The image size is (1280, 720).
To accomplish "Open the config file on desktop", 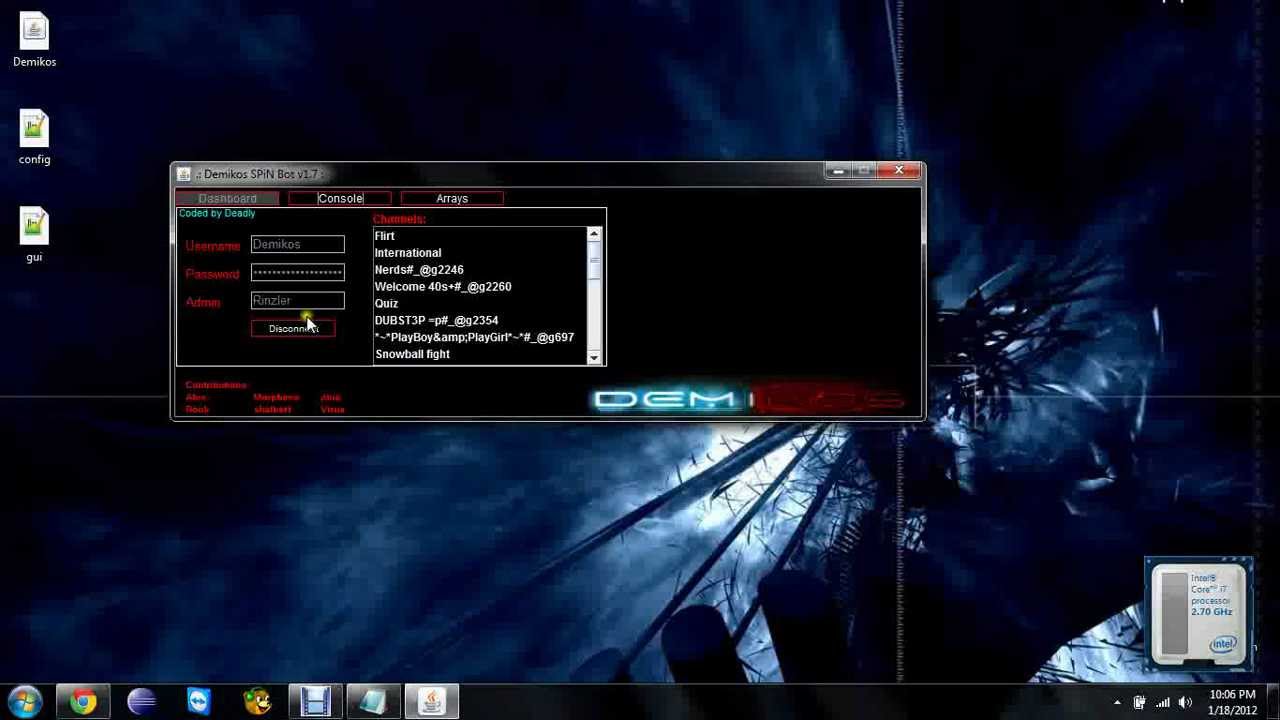I will (34, 138).
